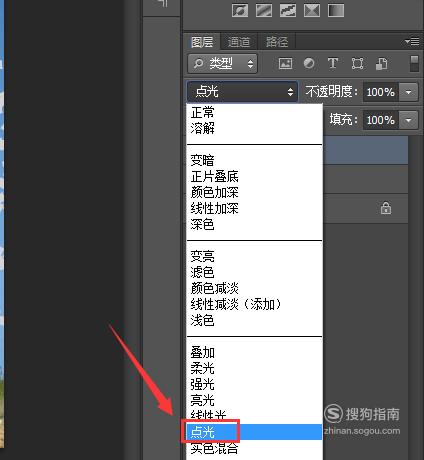The width and height of the screenshot is (424, 460).
Task: Filter layers by adjustment layers icon
Action: point(309,63)
